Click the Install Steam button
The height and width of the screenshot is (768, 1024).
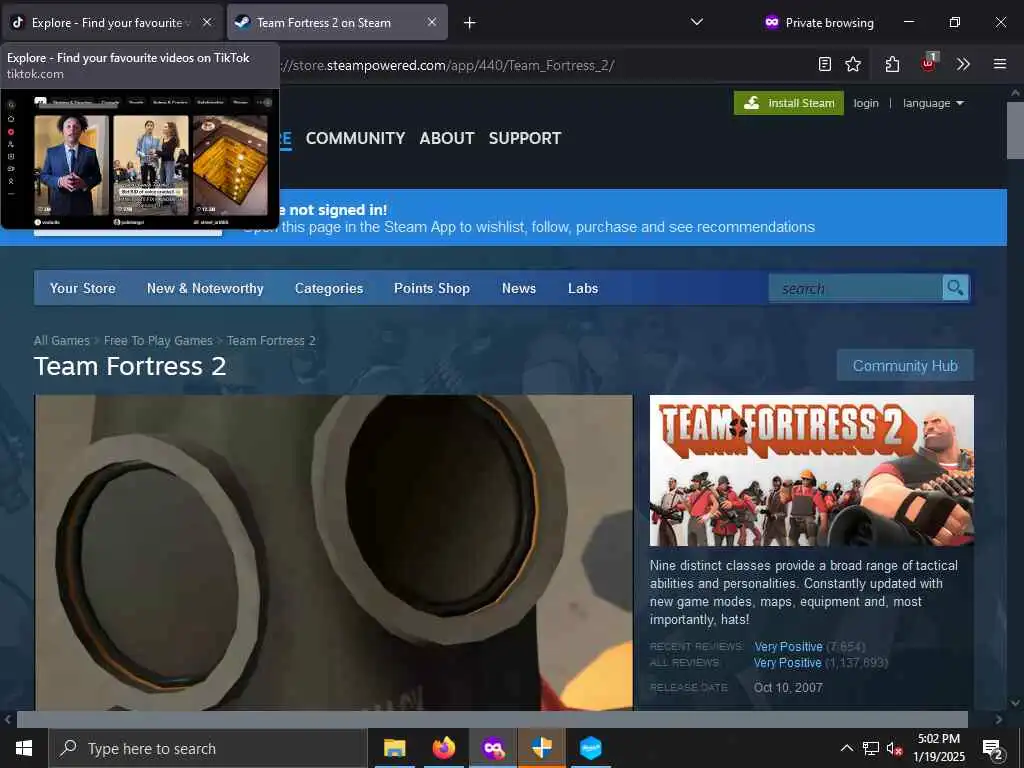point(789,103)
